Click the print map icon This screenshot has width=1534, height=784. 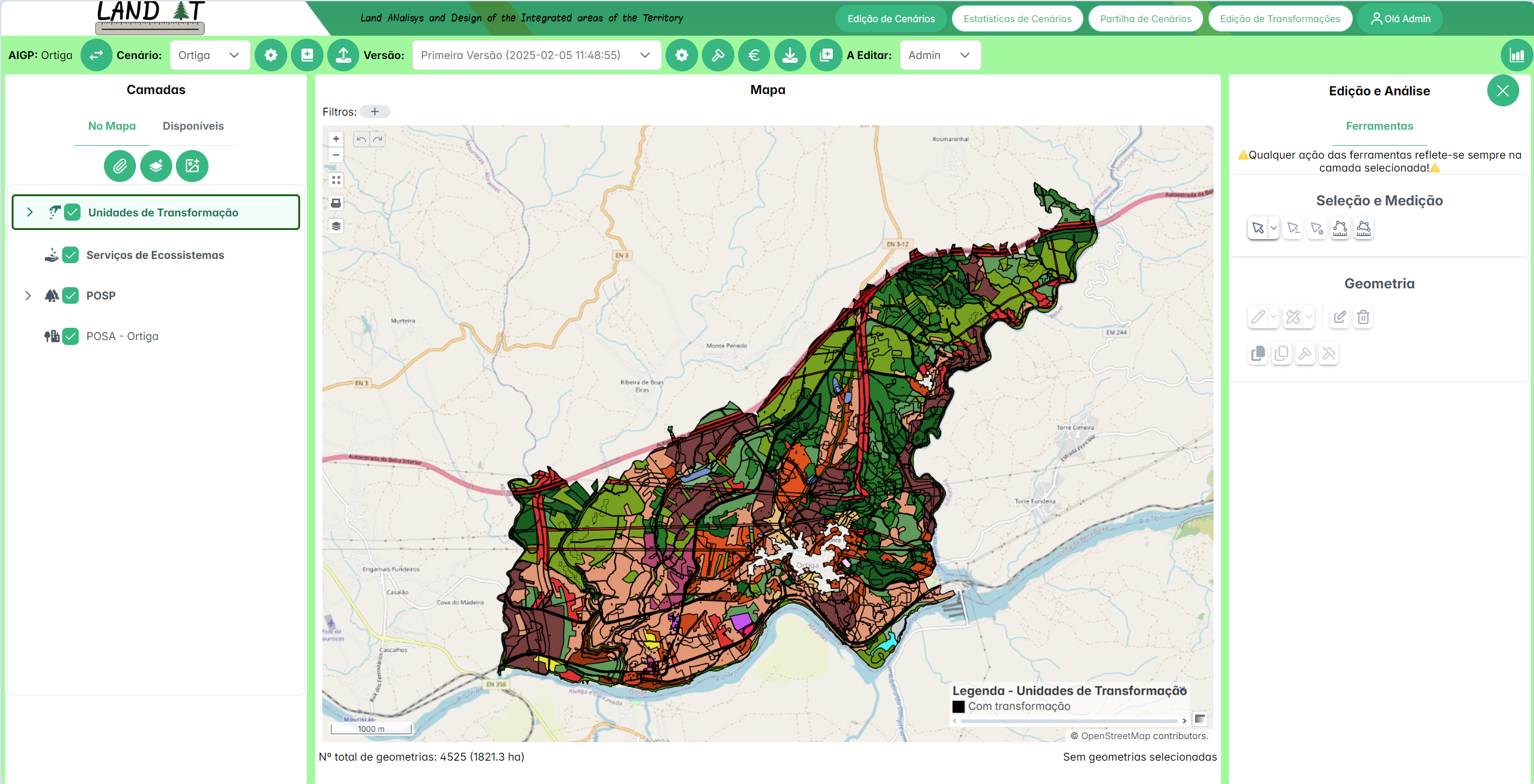coord(336,203)
